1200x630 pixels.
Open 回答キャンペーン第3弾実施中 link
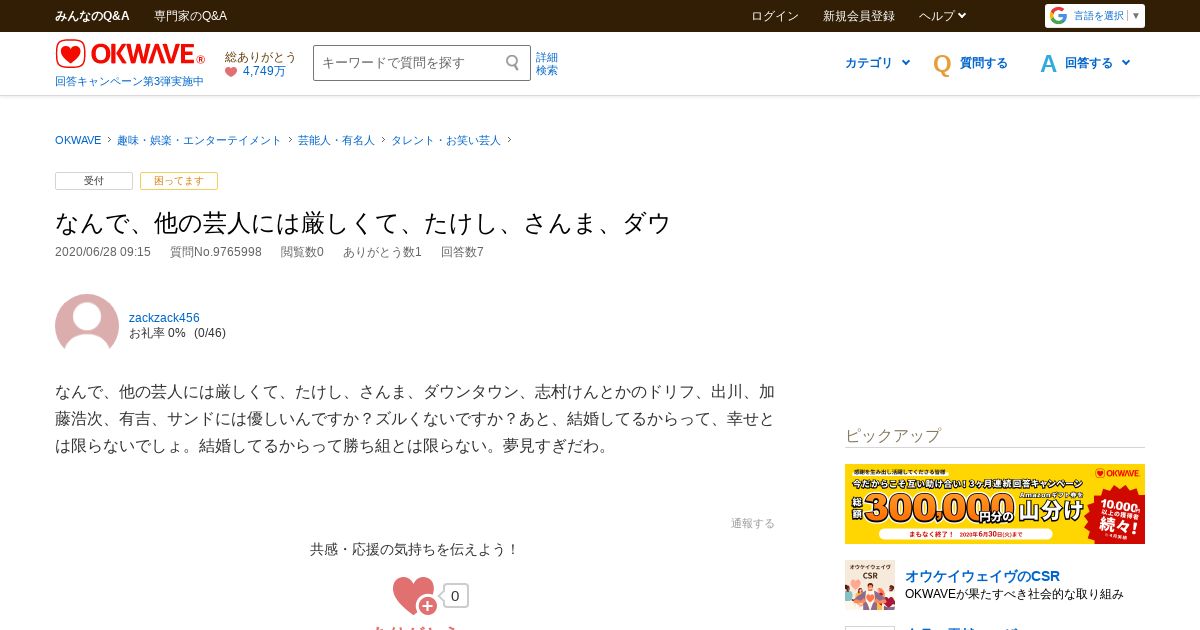(129, 81)
